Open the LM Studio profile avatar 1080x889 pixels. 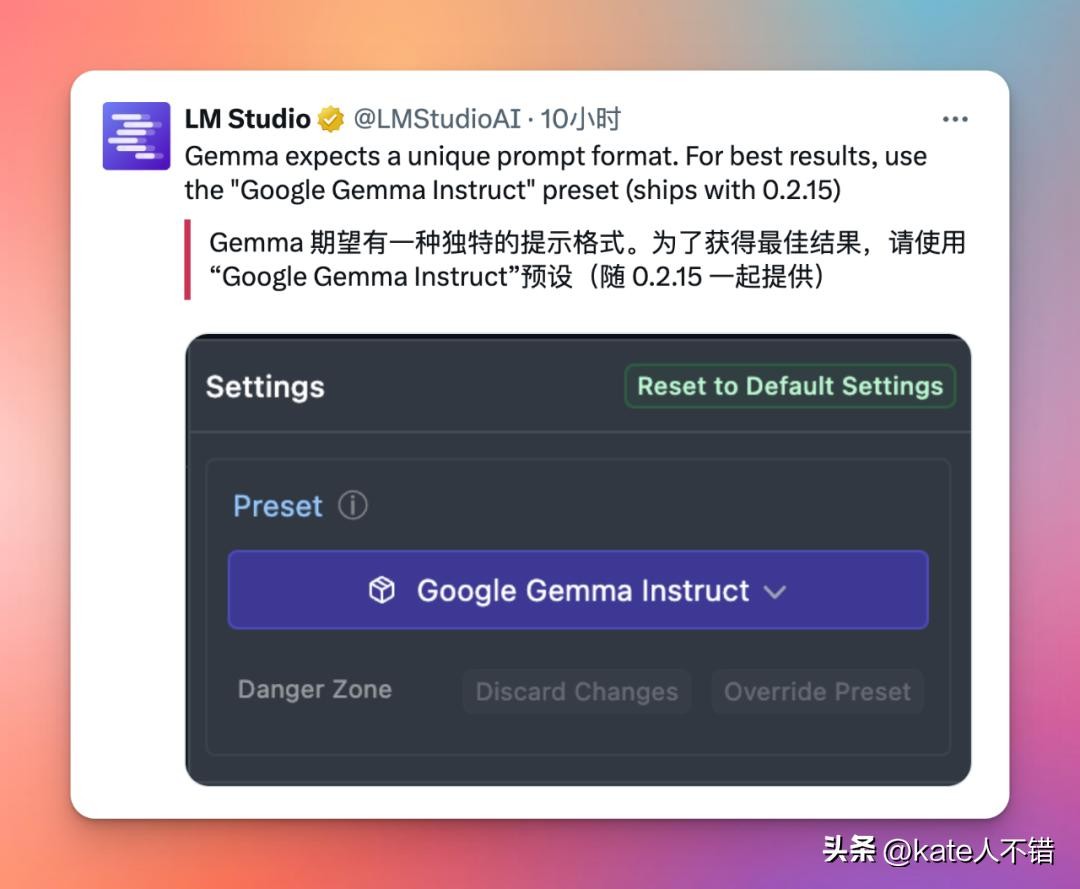click(x=136, y=136)
